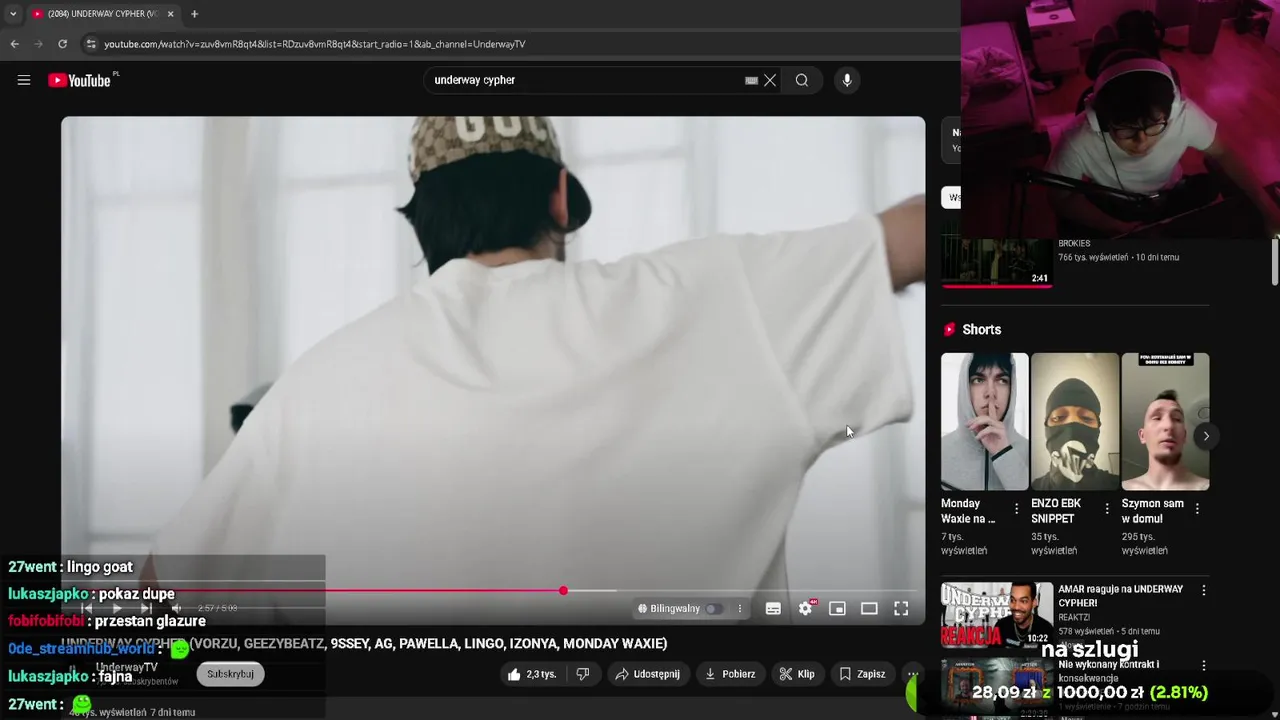Enter fullscreen mode
Screen dimensions: 1280x720
click(x=901, y=608)
